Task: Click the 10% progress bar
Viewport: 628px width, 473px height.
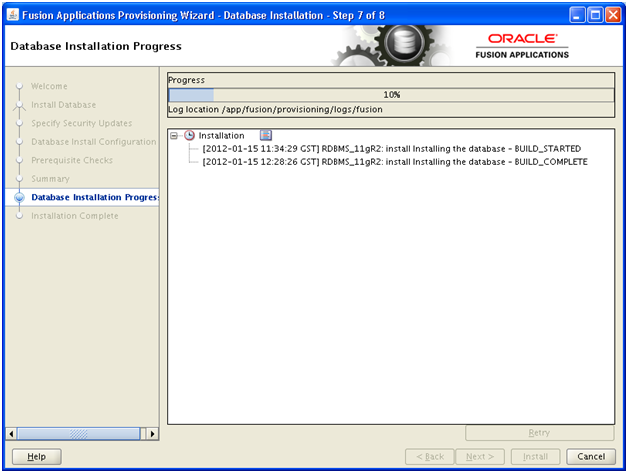Action: (x=391, y=95)
